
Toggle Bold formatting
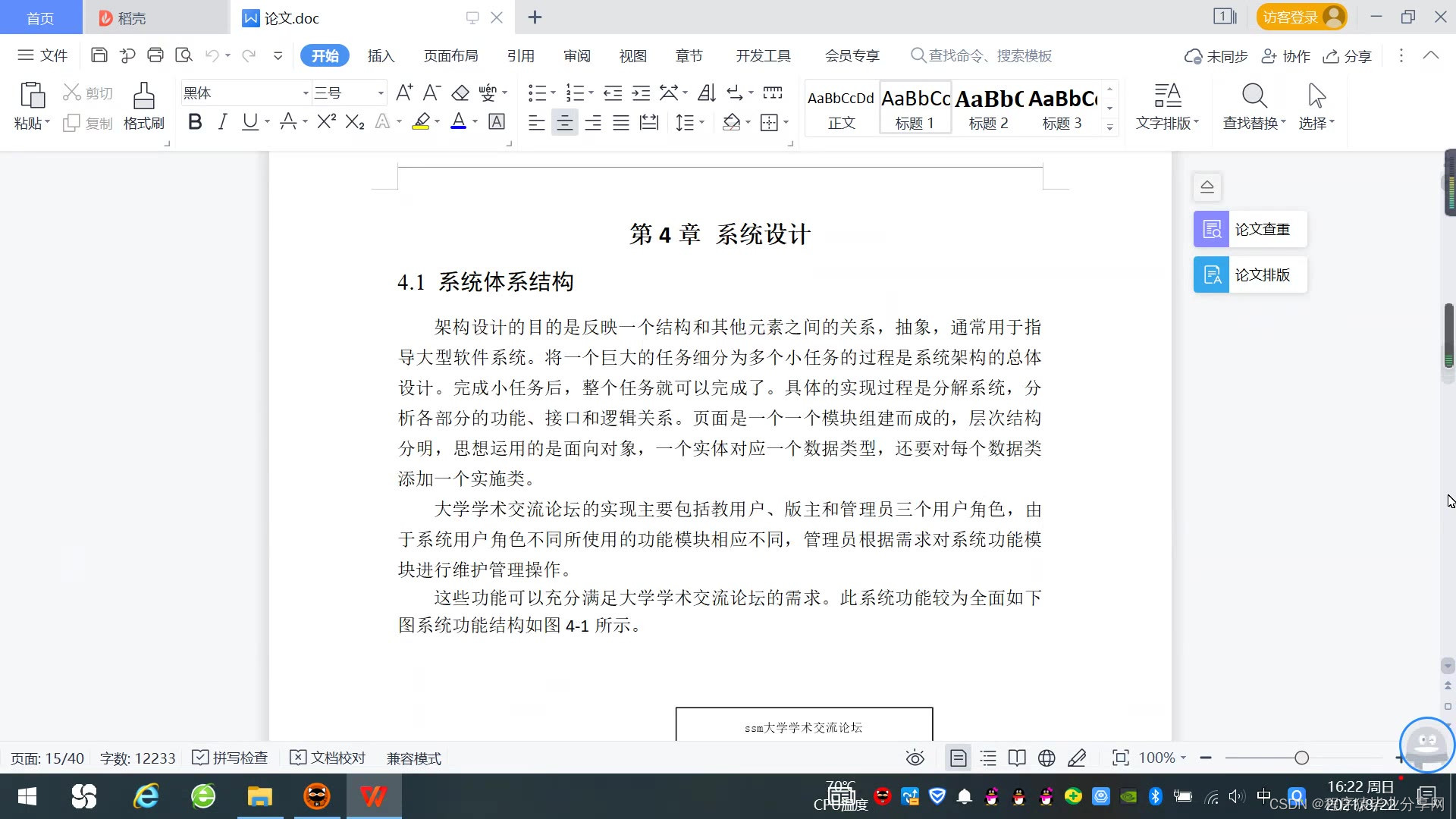point(195,121)
